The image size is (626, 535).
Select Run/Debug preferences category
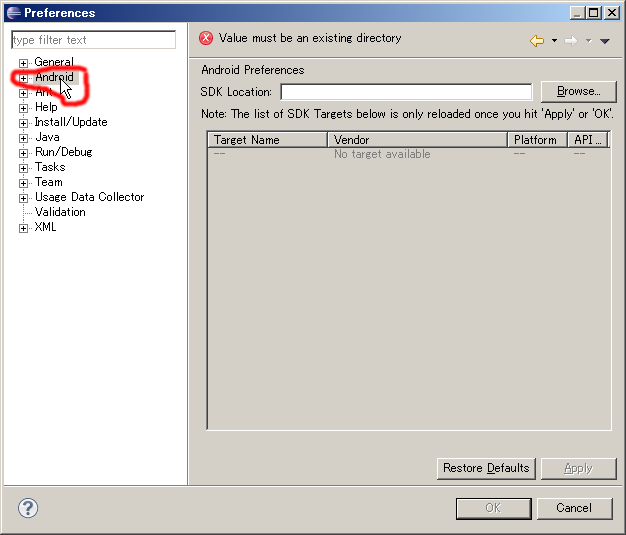63,152
